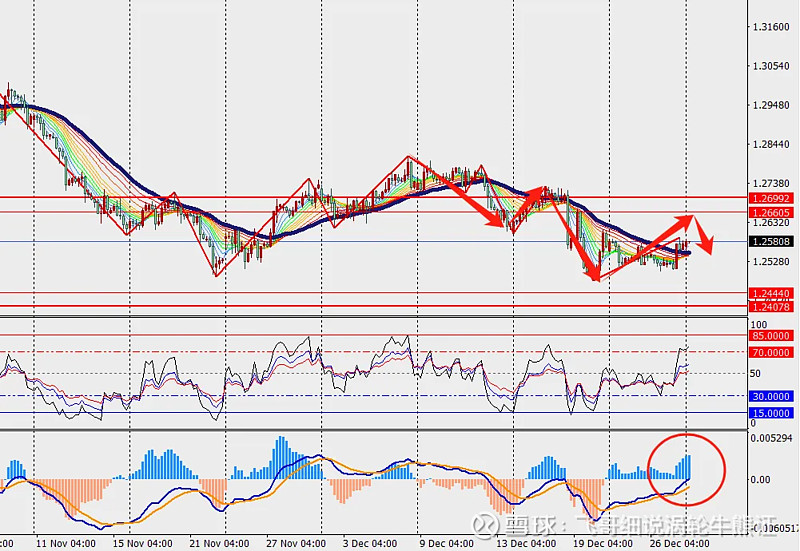
Task: Select the 27 Nov 04:00 time label
Action: (296, 543)
